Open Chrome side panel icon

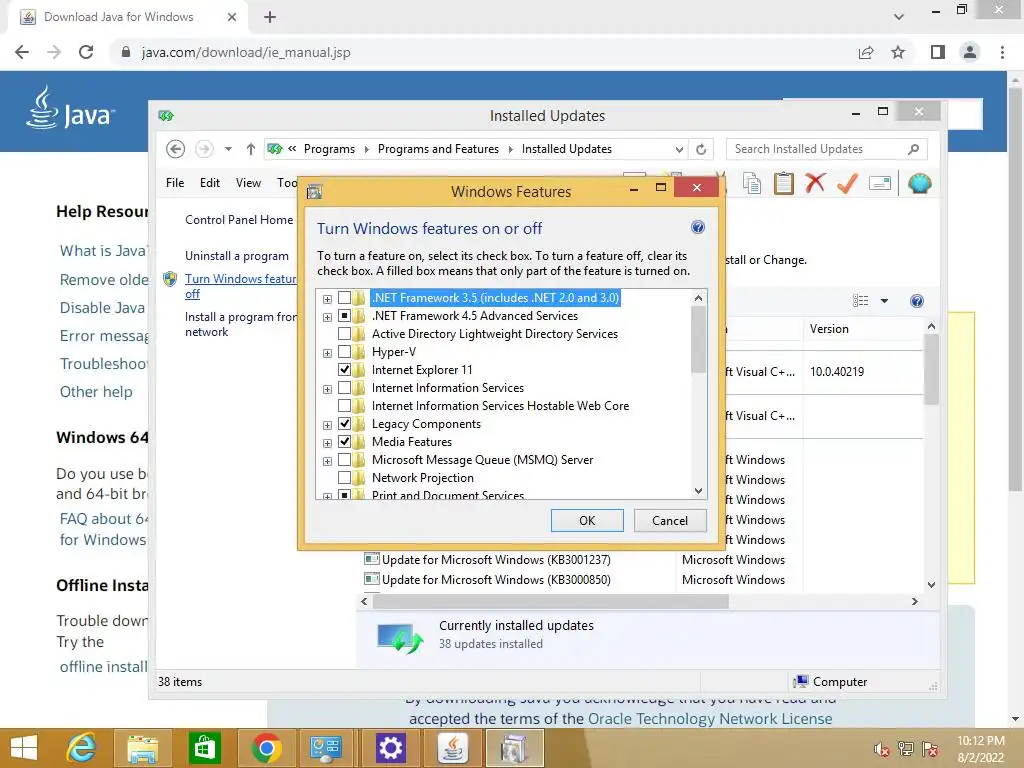pyautogui.click(x=938, y=52)
